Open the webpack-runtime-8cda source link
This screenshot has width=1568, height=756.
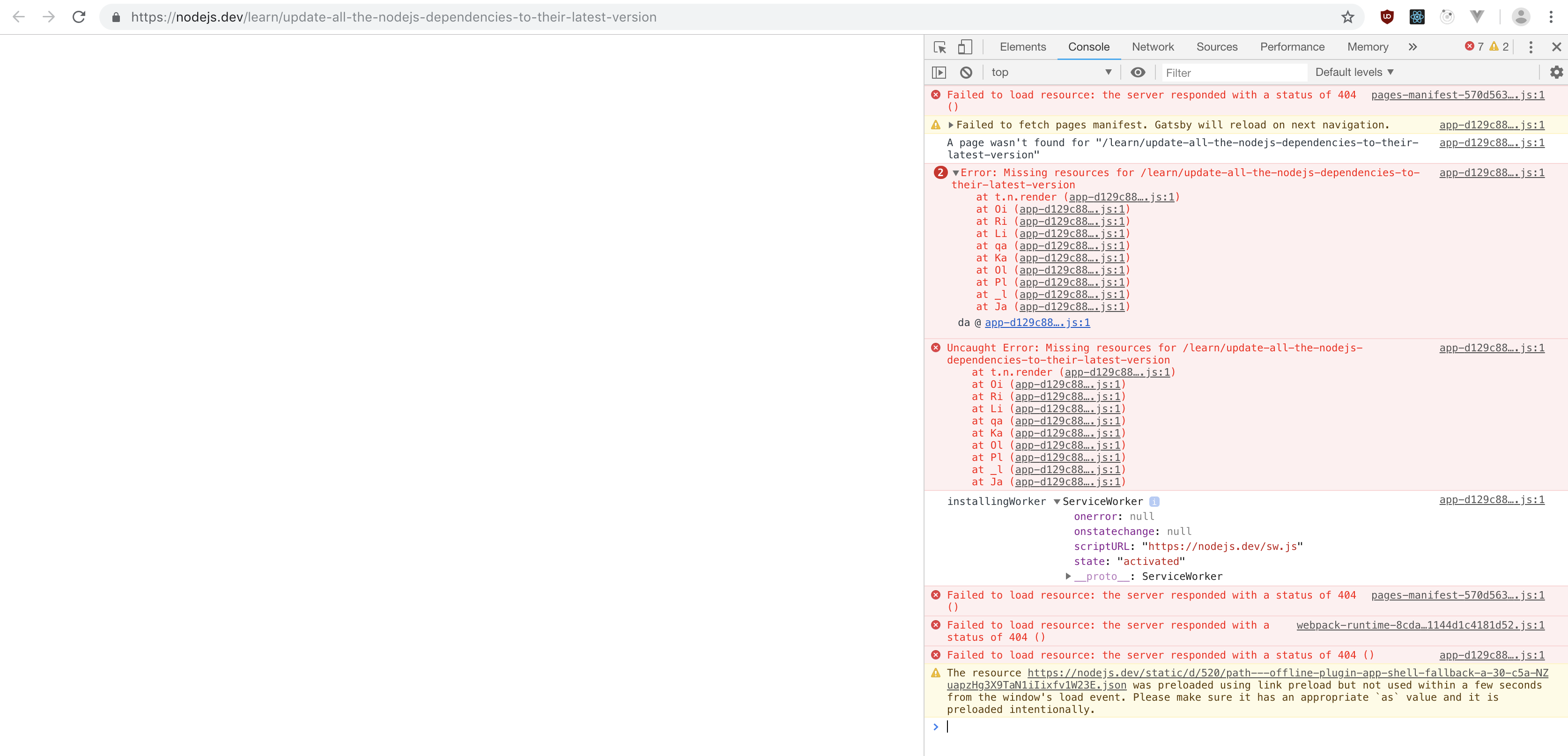pos(1420,625)
